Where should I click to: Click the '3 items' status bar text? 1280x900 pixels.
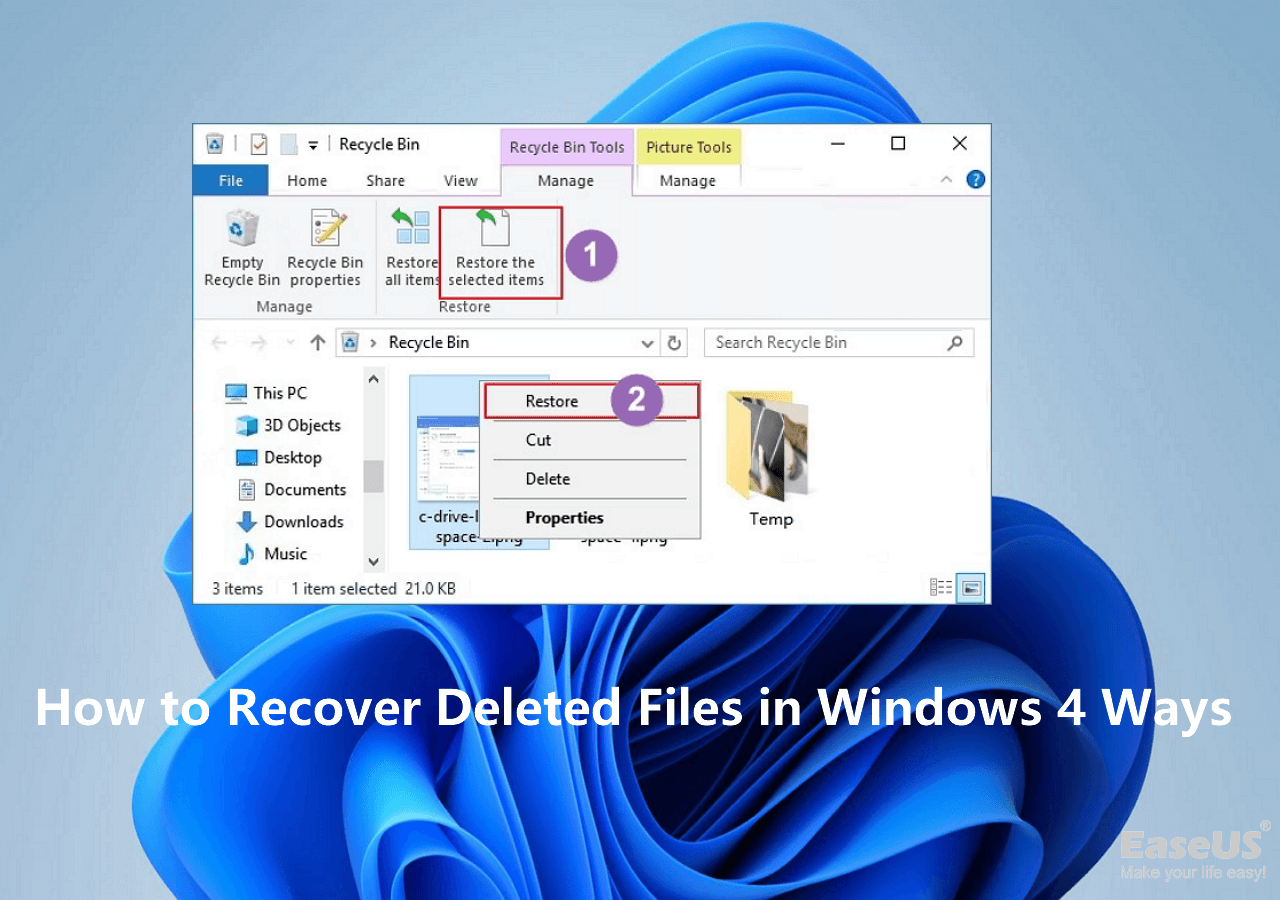point(237,588)
